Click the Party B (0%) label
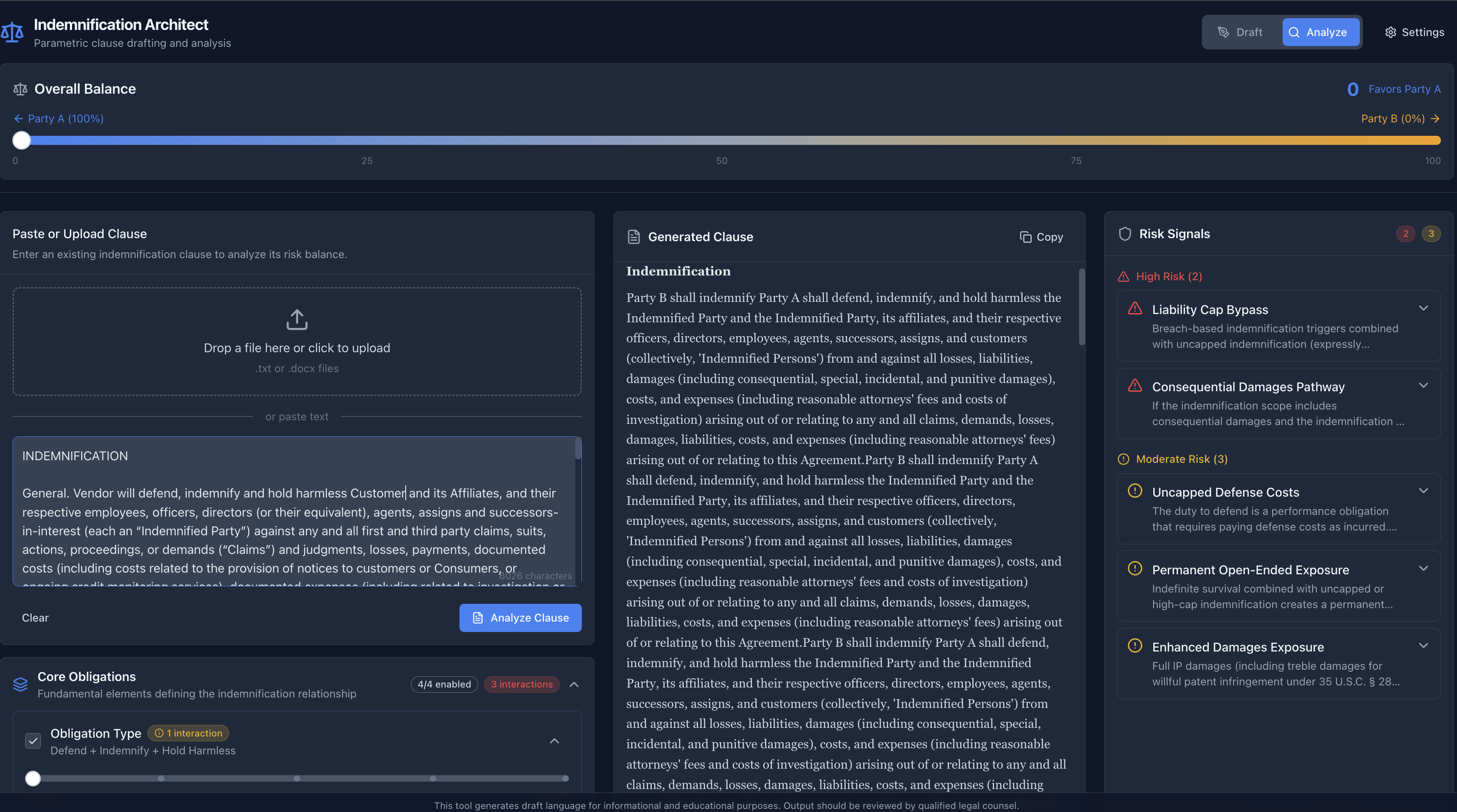1457x812 pixels. (1392, 119)
